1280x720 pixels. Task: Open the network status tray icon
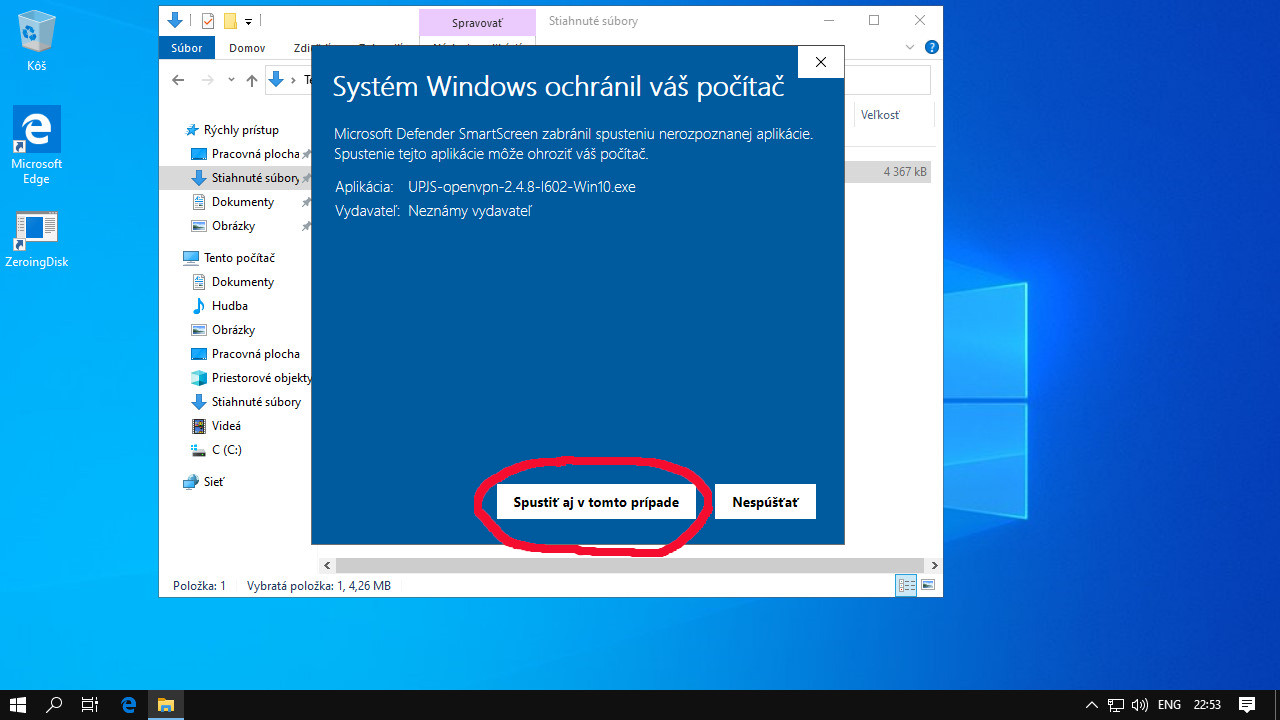pyautogui.click(x=1115, y=705)
